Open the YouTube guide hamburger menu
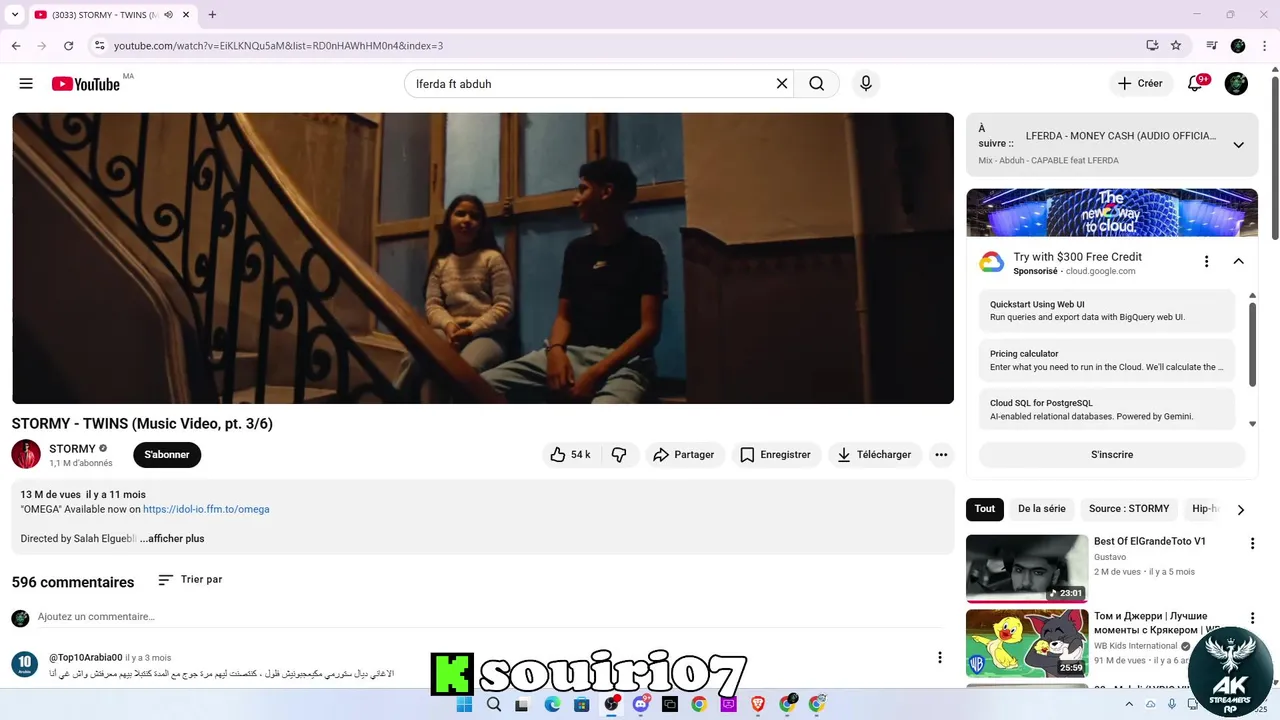1280x720 pixels. pyautogui.click(x=26, y=84)
